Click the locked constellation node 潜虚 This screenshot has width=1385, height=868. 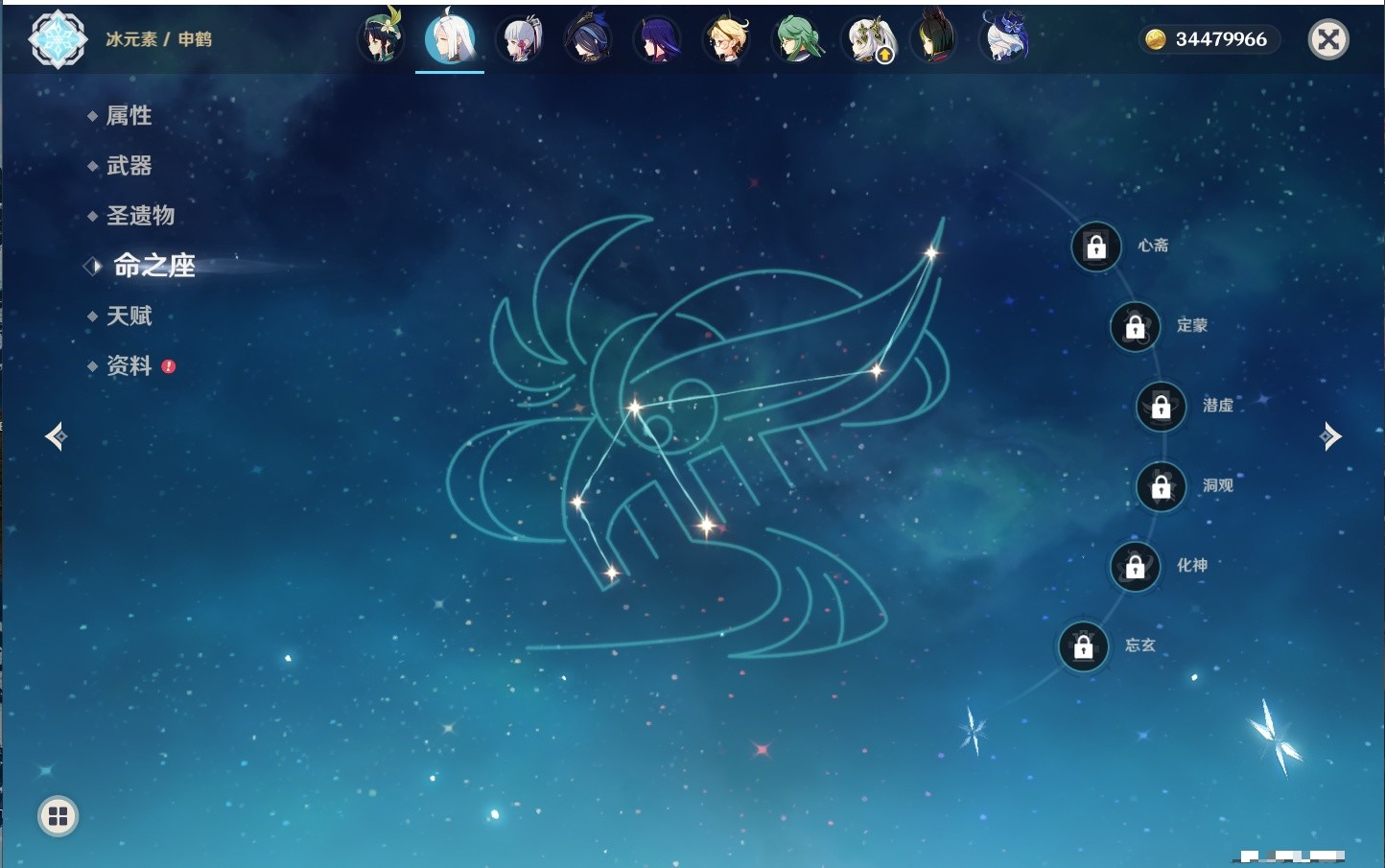[1162, 407]
